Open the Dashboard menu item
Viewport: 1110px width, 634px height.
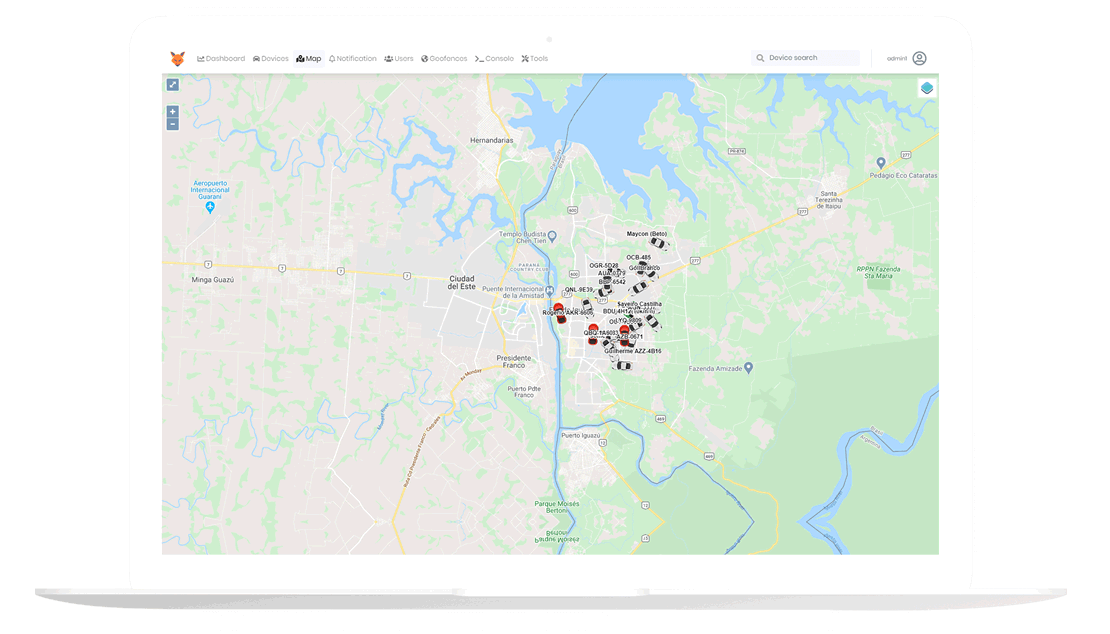221,59
